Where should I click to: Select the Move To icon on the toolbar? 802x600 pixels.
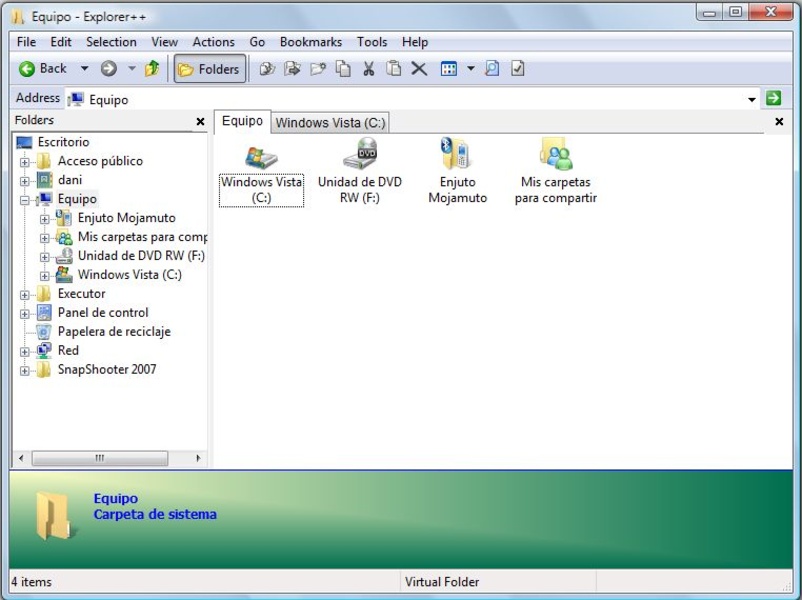point(293,68)
